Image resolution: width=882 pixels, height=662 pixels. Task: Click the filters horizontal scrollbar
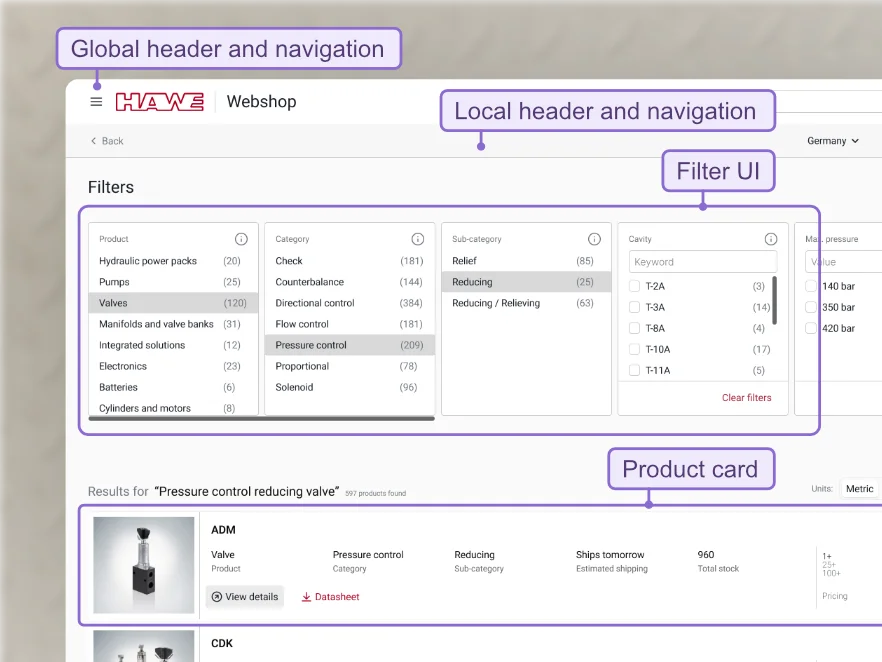pyautogui.click(x=262, y=418)
